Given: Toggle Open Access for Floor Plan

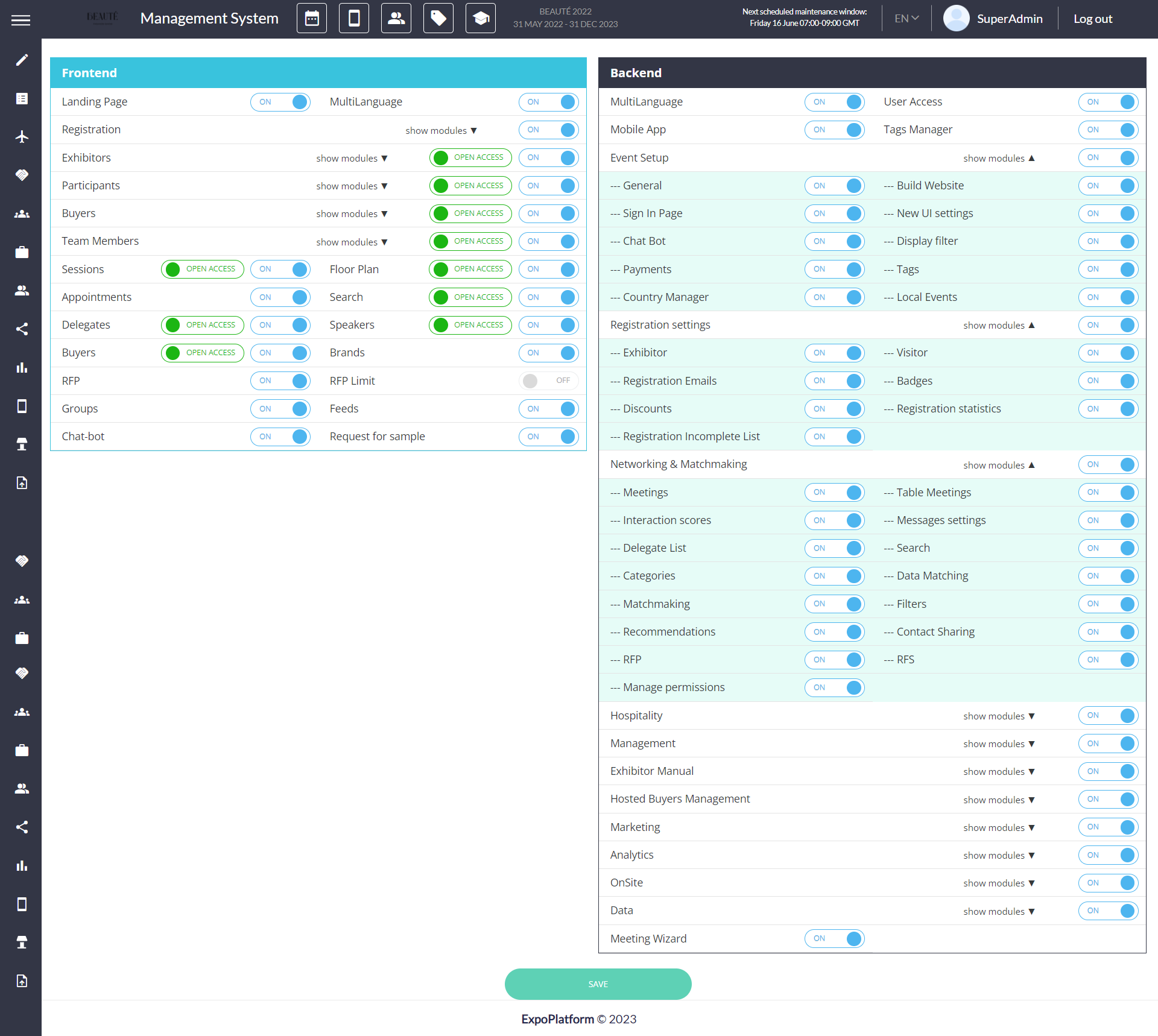Looking at the screenshot, I should pos(470,269).
